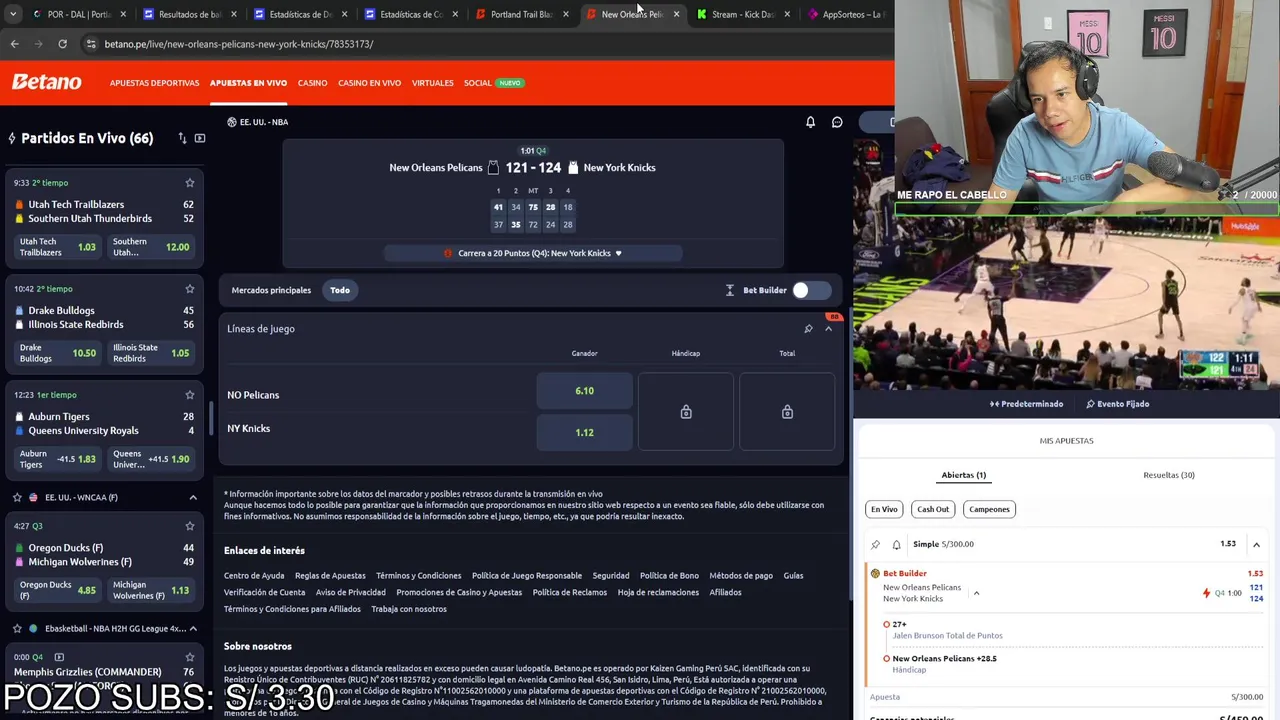Bet Utah Tech Trailblazers at 1.03
1280x720 pixels.
[x=57, y=247]
